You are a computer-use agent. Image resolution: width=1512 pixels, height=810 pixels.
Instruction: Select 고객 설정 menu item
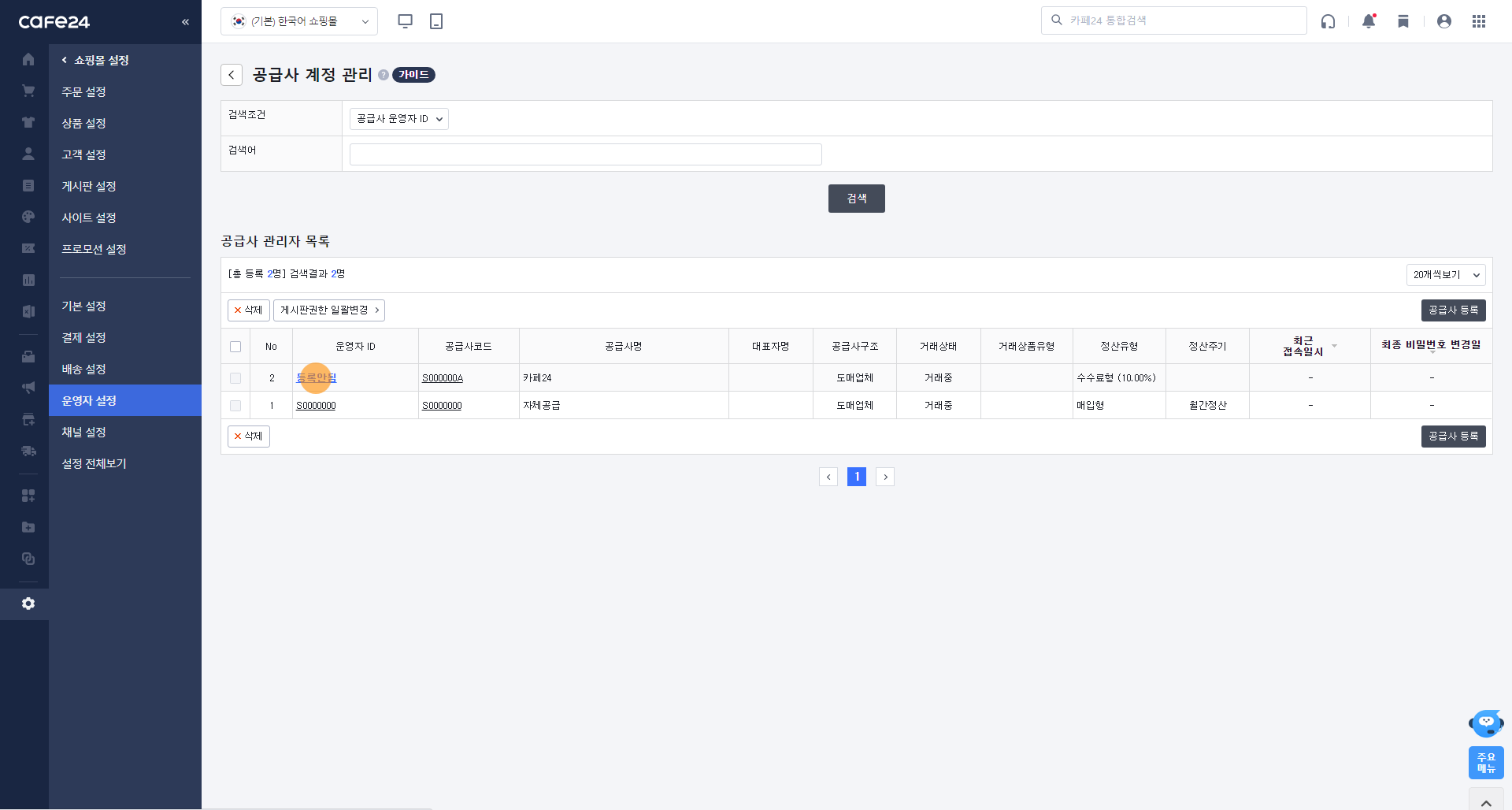[84, 154]
